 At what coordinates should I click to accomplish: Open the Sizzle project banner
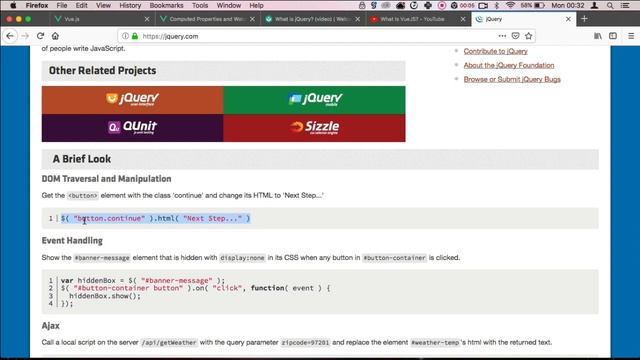314,128
